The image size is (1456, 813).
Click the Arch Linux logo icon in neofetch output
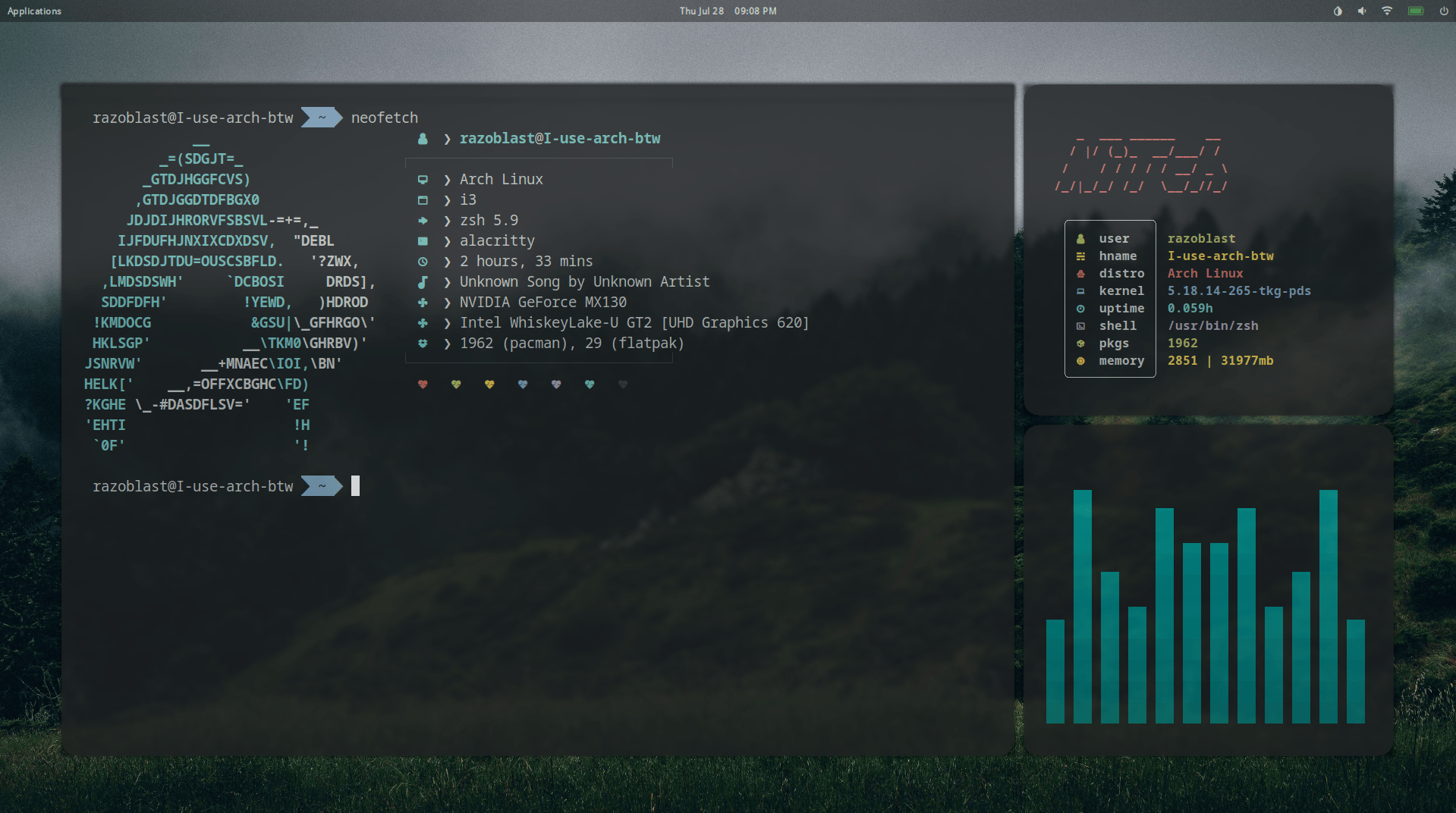pos(423,180)
